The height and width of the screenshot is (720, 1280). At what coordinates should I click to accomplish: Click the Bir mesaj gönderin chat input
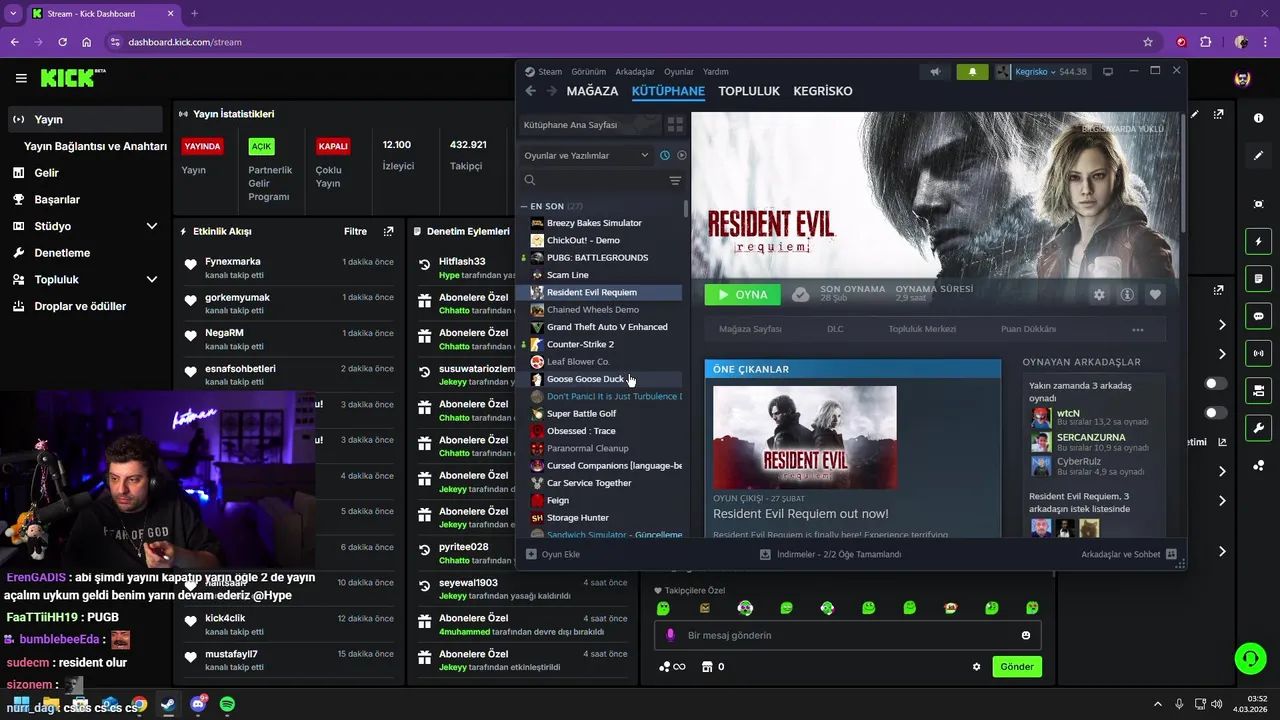tap(847, 635)
